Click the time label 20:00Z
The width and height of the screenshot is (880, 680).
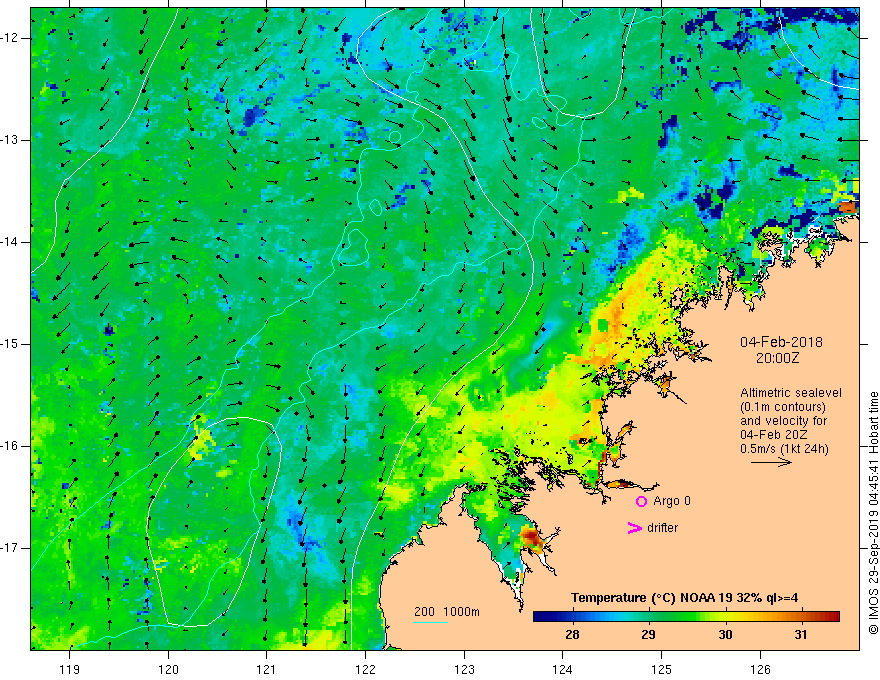point(777,358)
